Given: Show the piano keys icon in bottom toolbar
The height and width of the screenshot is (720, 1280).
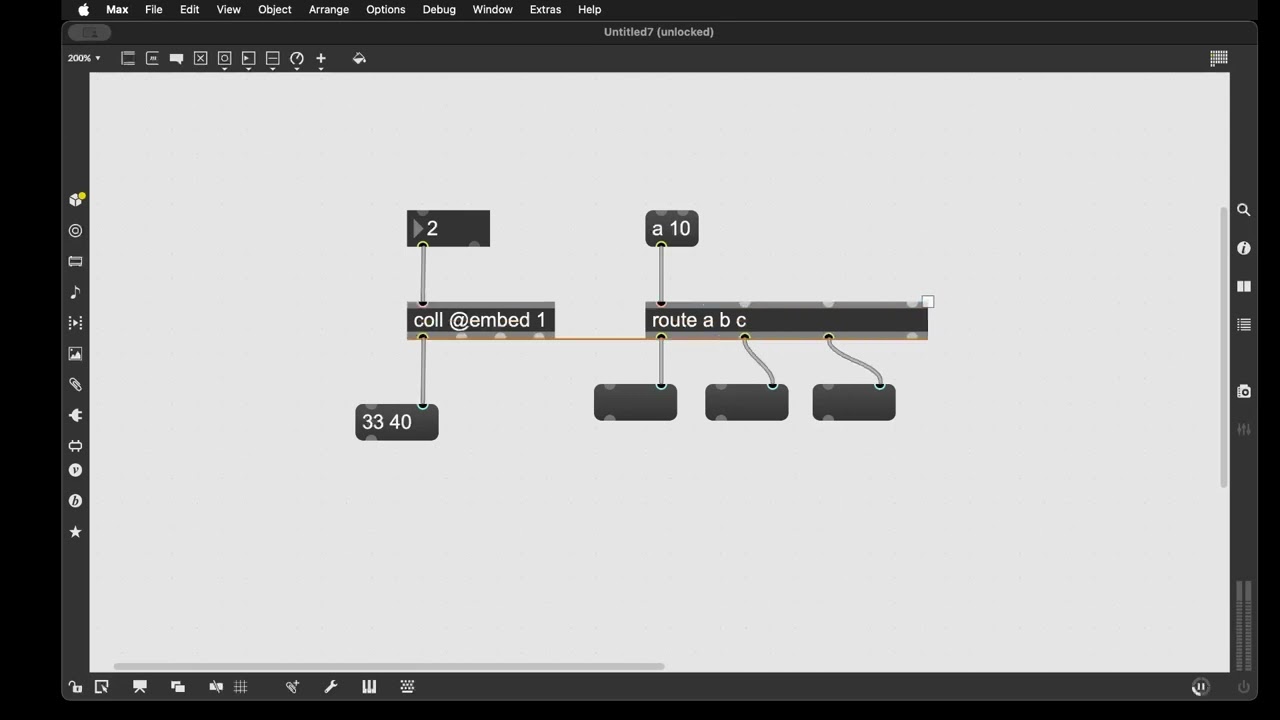Looking at the screenshot, I should coord(369,687).
